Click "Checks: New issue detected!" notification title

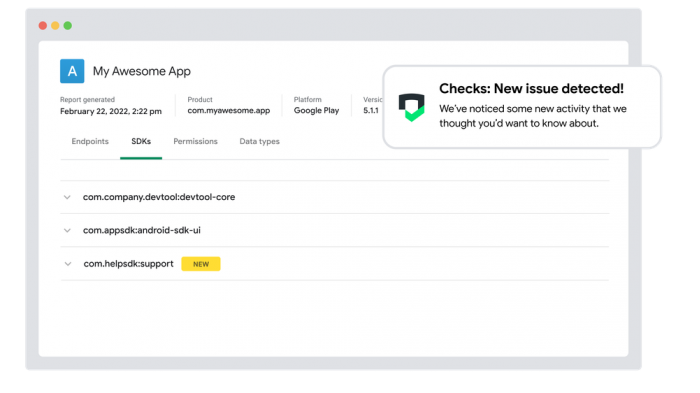tap(531, 88)
